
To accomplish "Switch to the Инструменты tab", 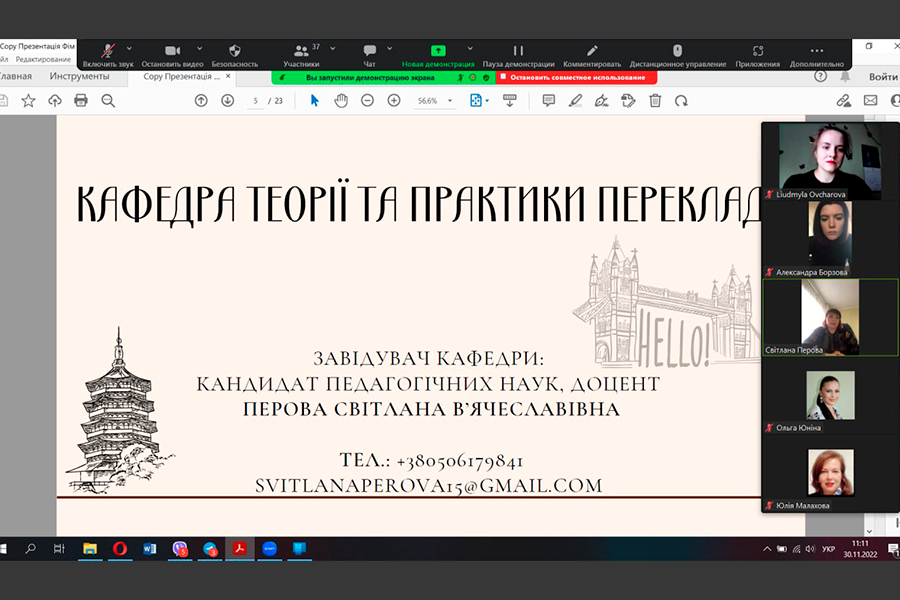I will coord(79,76).
